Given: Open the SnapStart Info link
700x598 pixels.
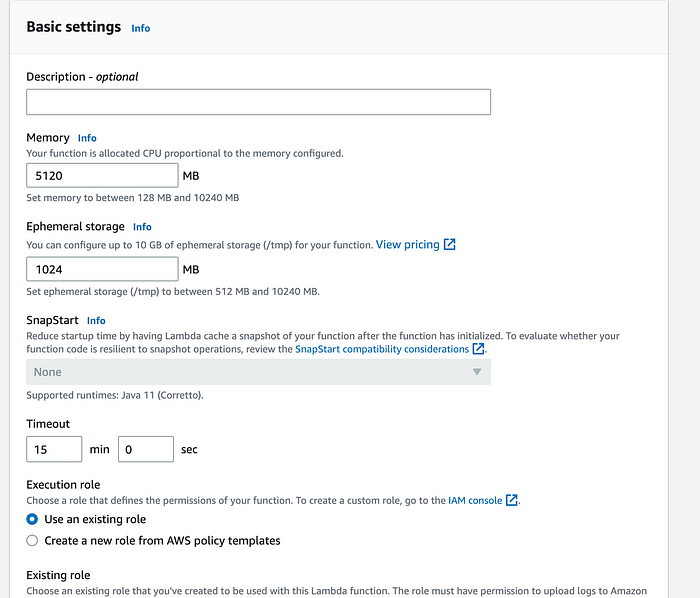Looking at the screenshot, I should pos(96,320).
